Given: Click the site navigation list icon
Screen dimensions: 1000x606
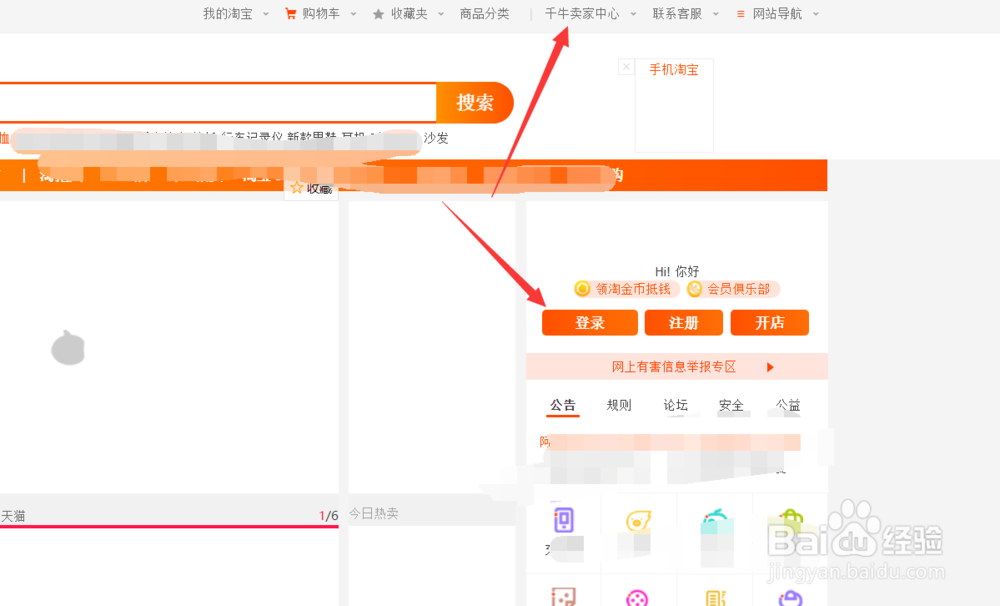Looking at the screenshot, I should point(740,13).
